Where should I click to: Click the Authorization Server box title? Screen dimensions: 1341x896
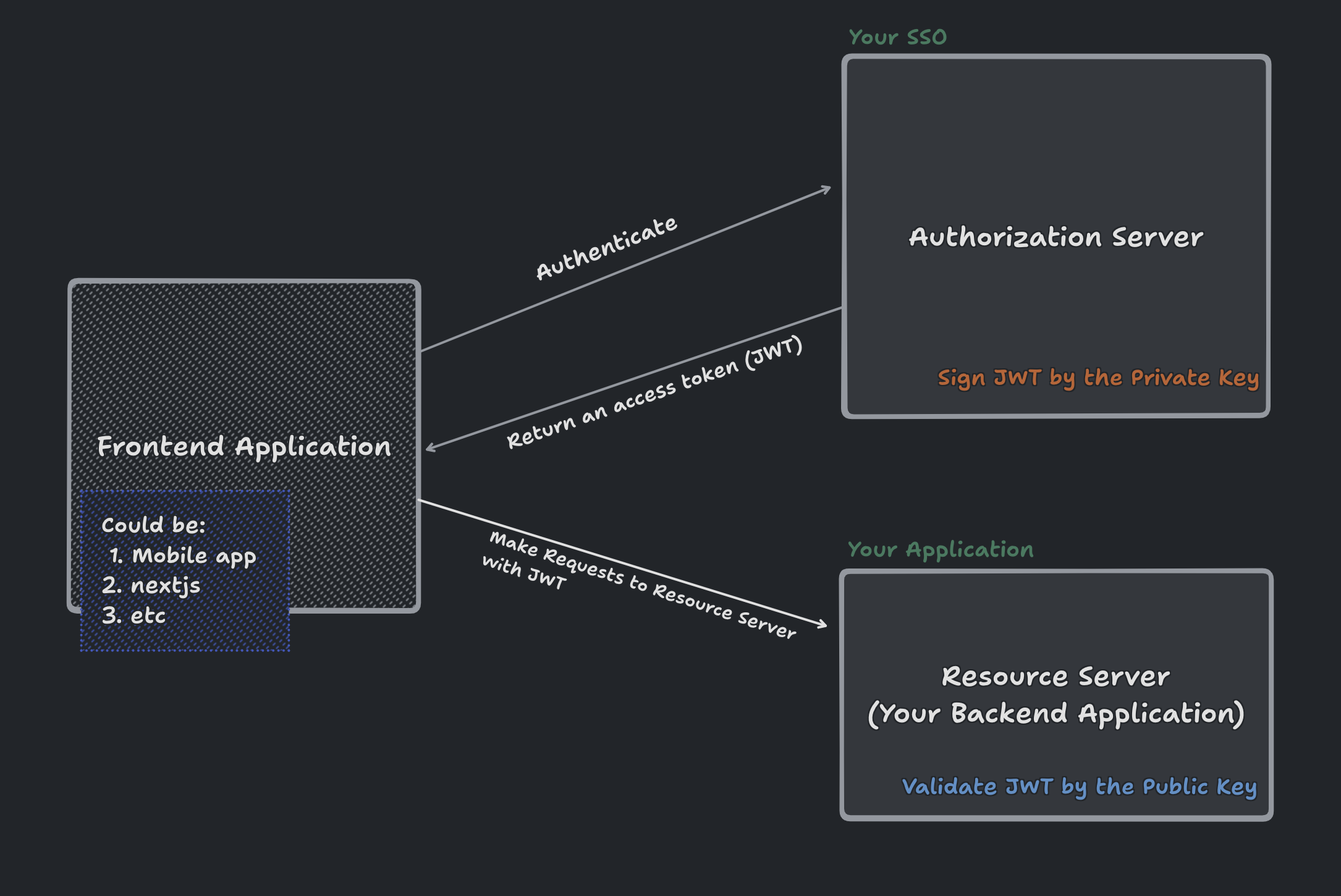click(1055, 237)
